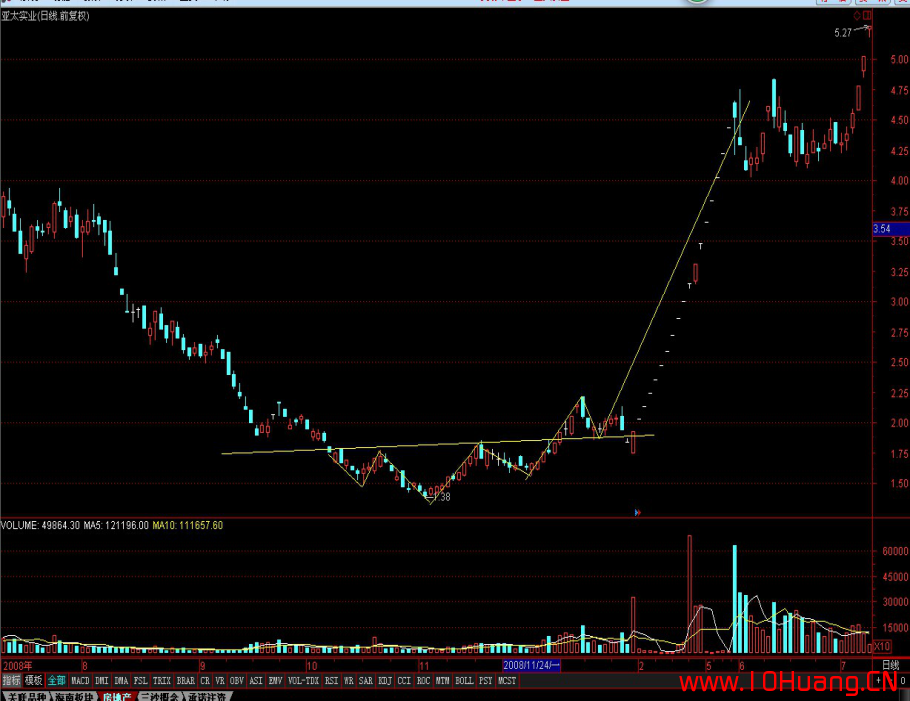Click the red split-window icon at chart corner
This screenshot has height=701, width=910.
tap(867, 15)
